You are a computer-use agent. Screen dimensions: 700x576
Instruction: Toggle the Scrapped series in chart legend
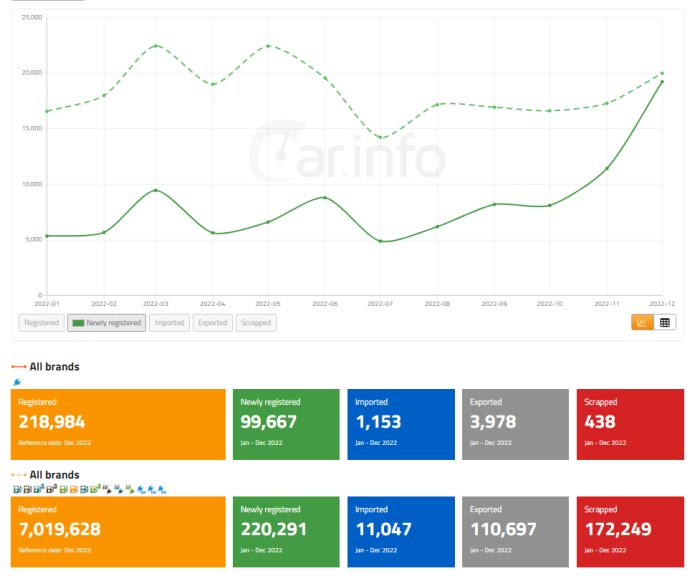click(256, 323)
